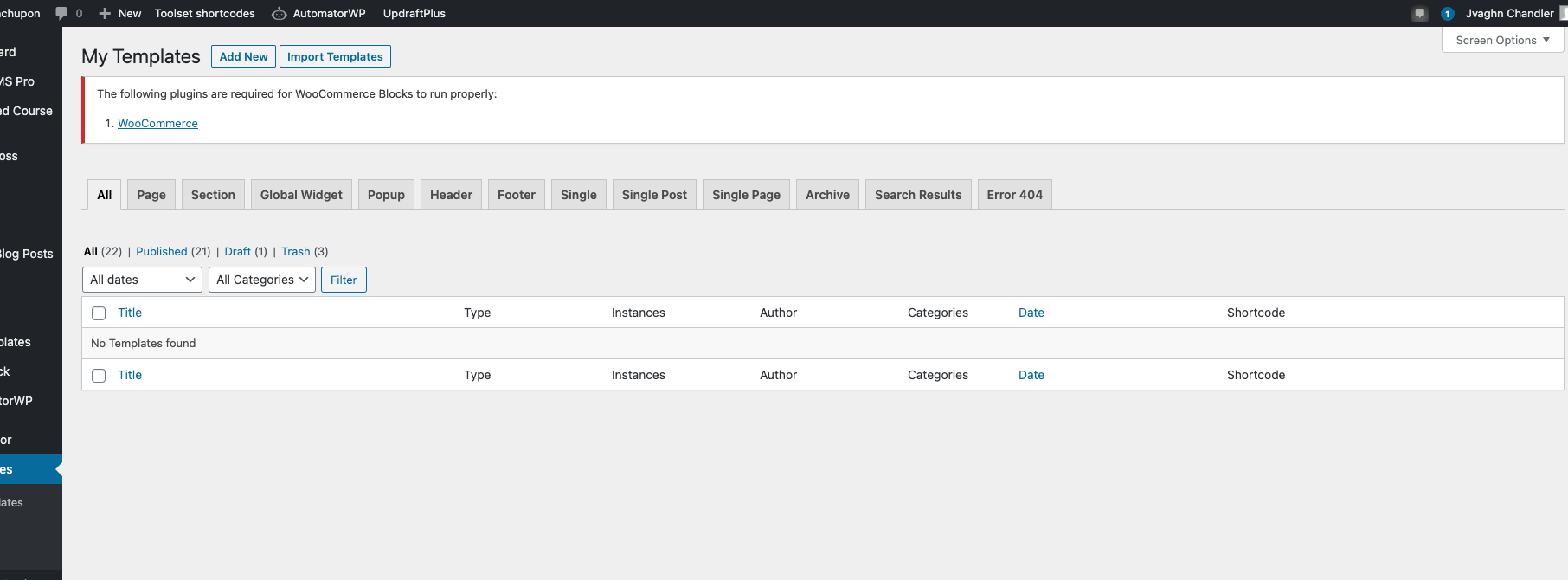Open the blue update badge showing 1
Image resolution: width=1568 pixels, height=580 pixels.
[1447, 14]
